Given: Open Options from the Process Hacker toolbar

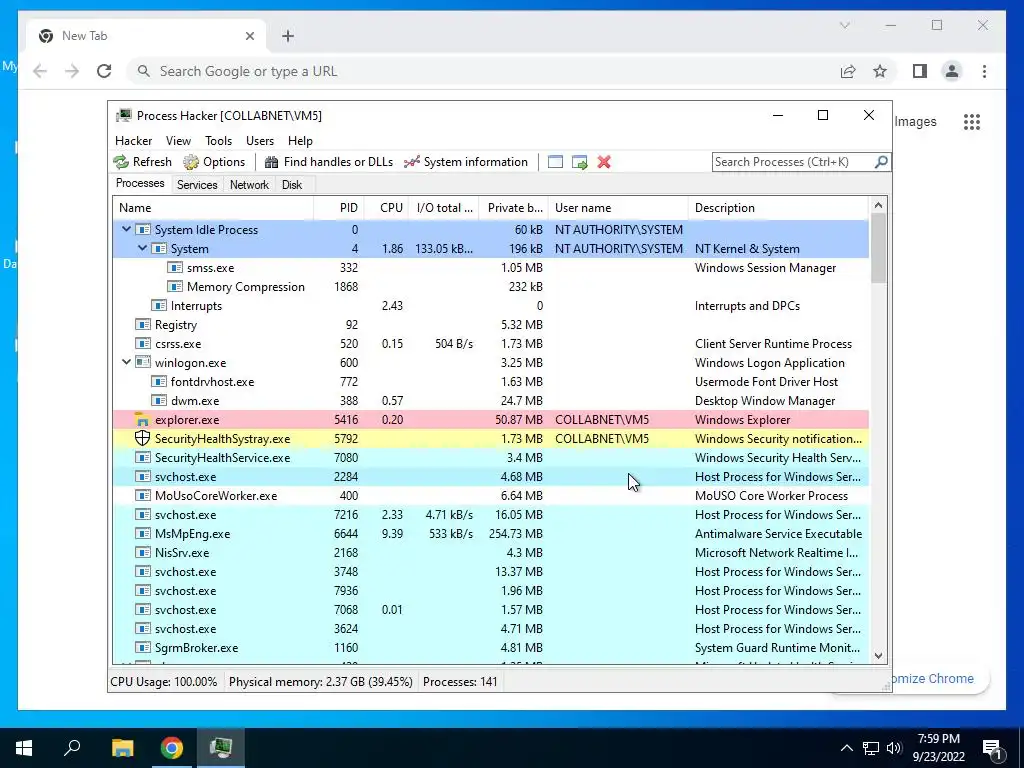Looking at the screenshot, I should click(x=214, y=162).
